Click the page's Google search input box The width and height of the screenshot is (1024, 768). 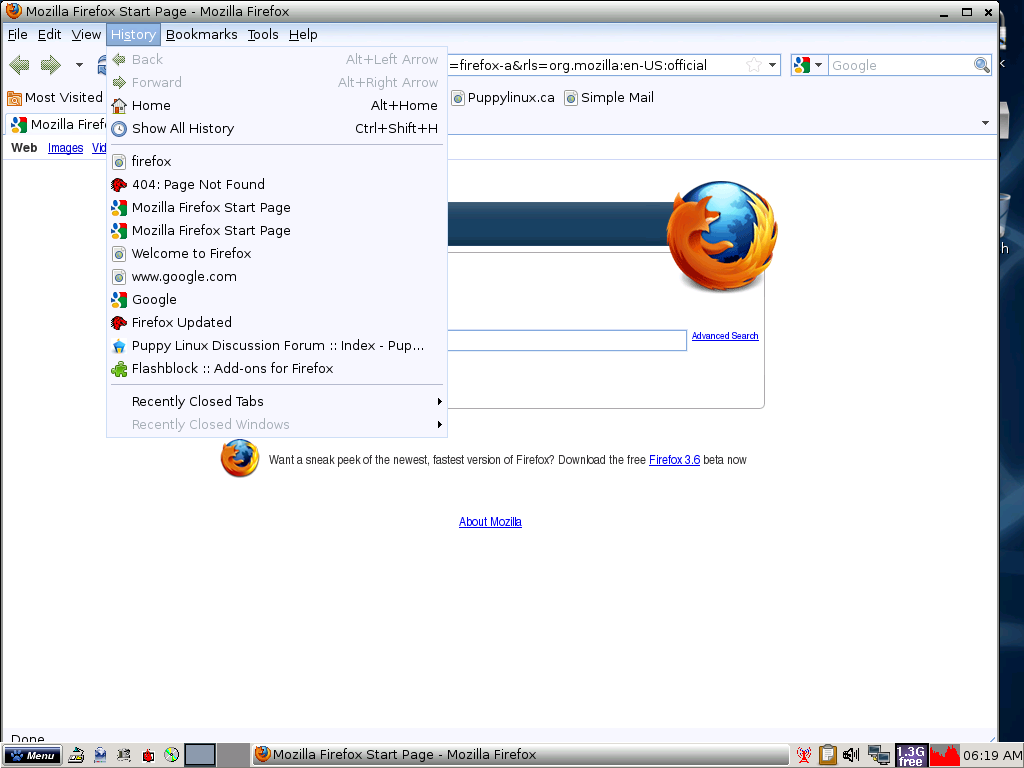tap(567, 340)
